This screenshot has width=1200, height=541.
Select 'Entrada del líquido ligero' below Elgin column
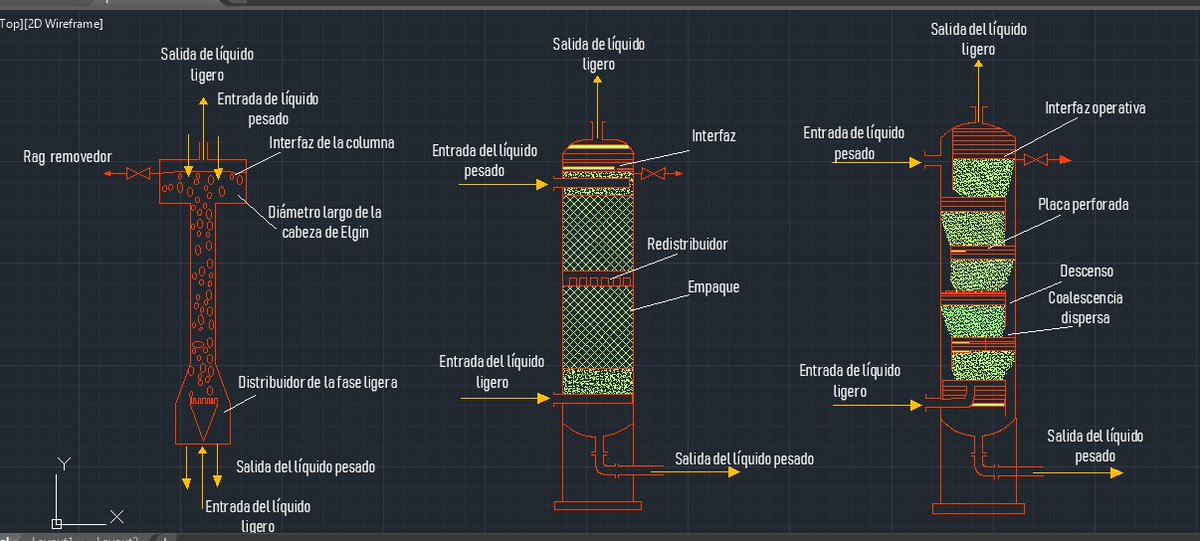[x=258, y=516]
